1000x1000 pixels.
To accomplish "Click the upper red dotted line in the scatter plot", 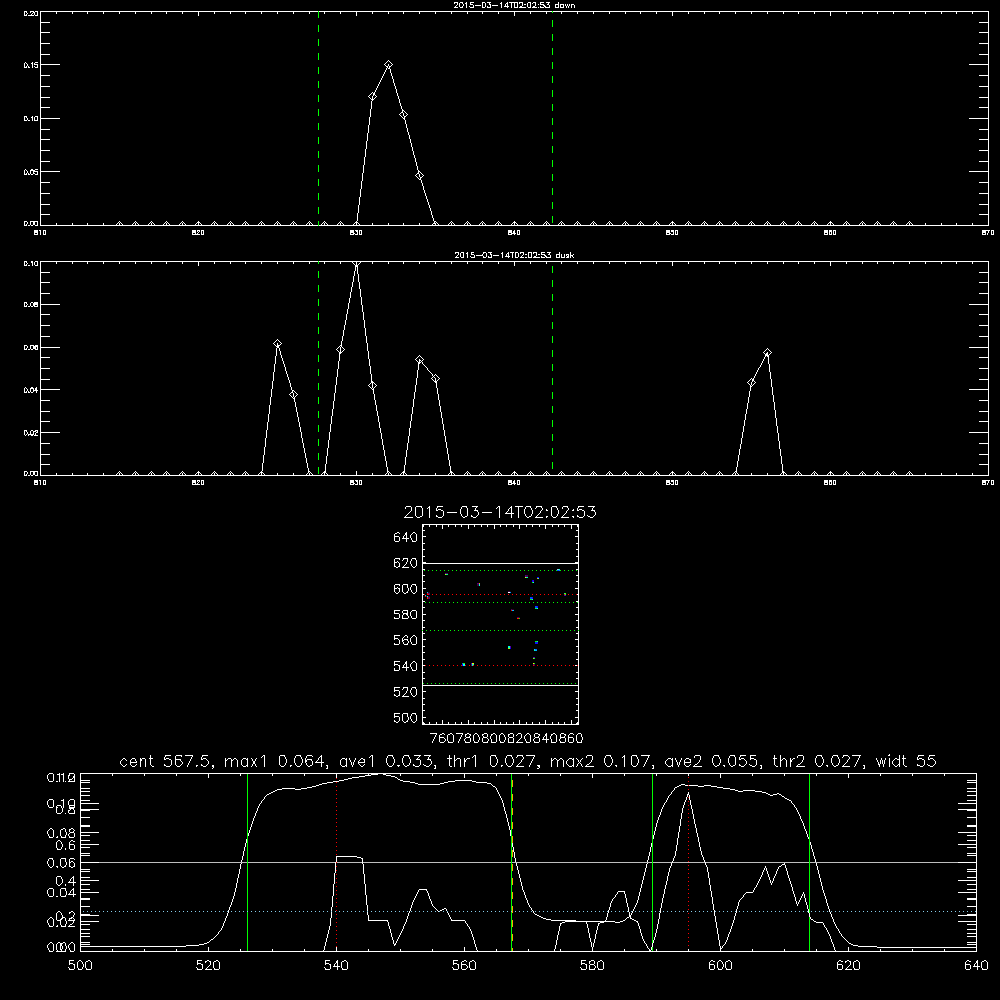I will (500, 595).
